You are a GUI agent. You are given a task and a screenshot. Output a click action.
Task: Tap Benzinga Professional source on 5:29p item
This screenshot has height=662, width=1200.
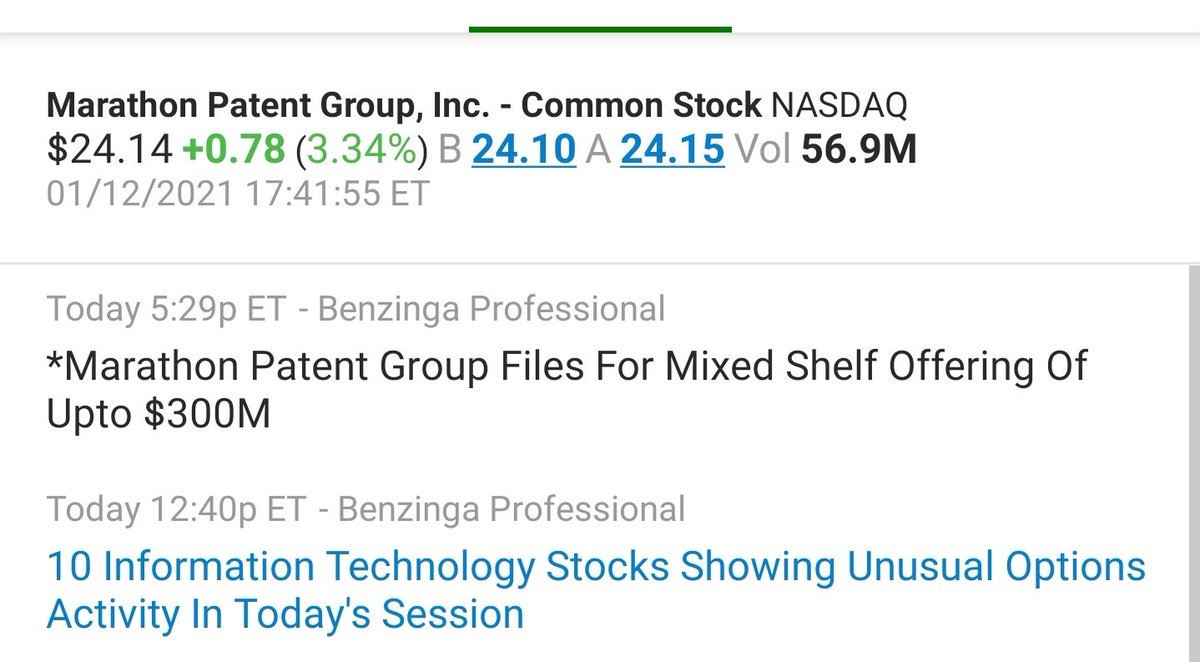point(490,309)
